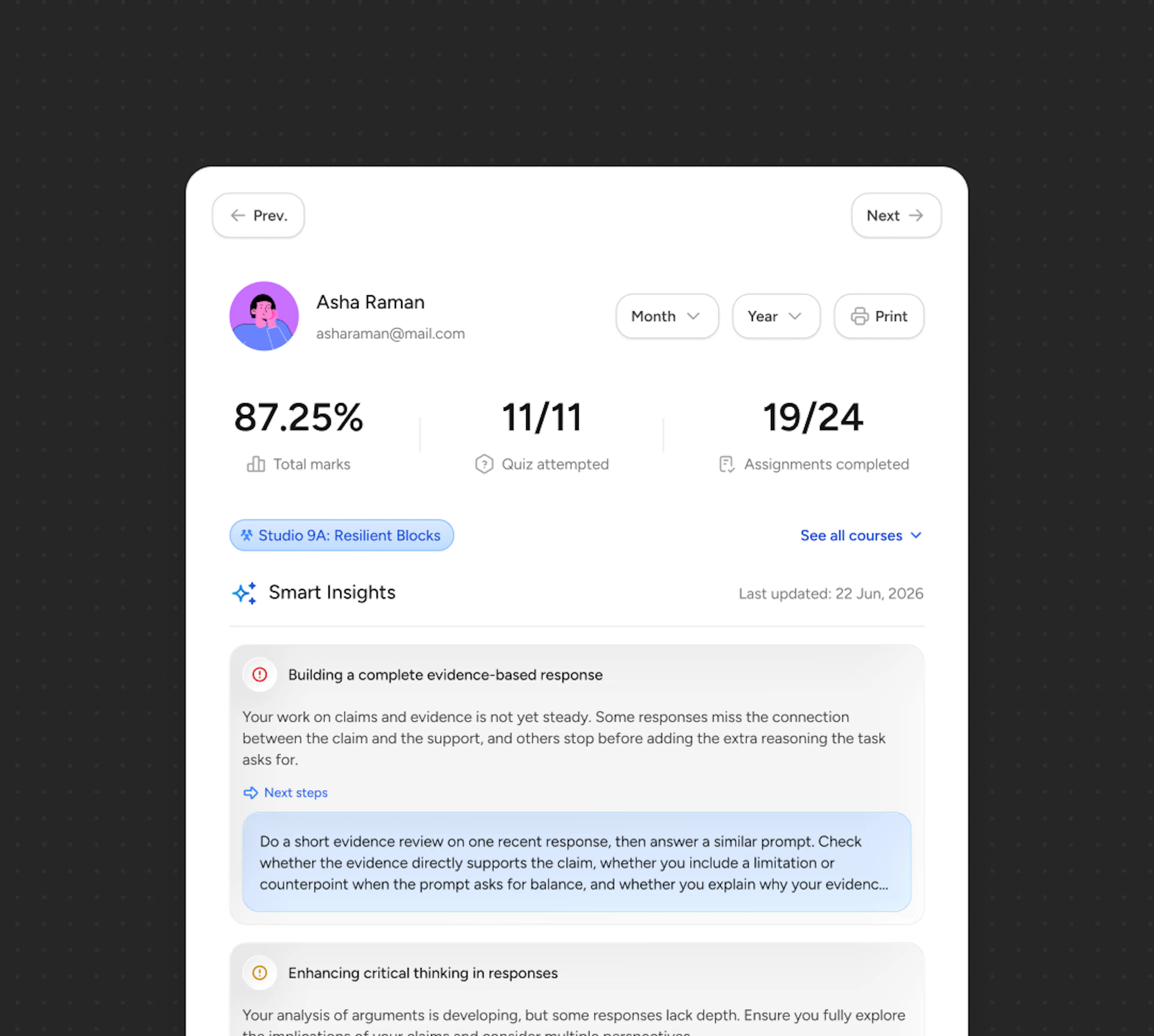
Task: Click the right arrow in the Next button
Action: tap(916, 215)
